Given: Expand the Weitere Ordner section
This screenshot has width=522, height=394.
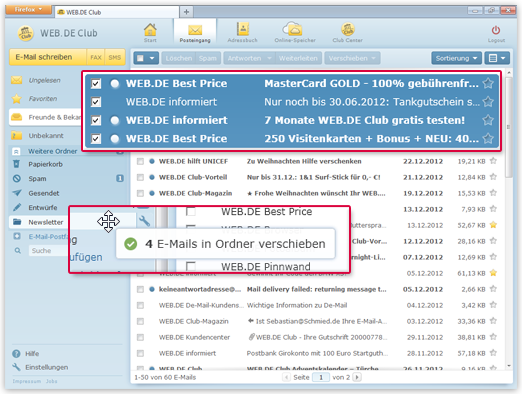Looking at the screenshot, I should point(52,151).
